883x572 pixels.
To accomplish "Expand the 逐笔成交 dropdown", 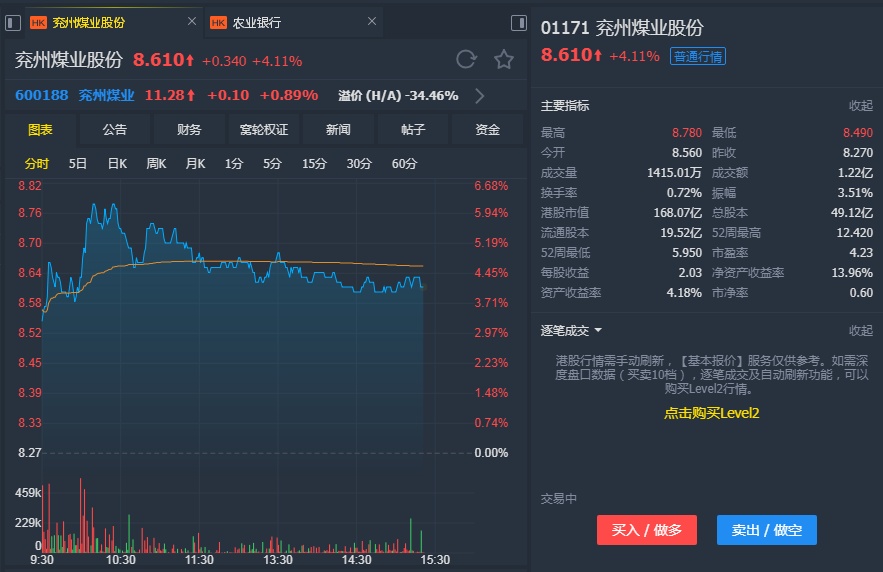I will pyautogui.click(x=598, y=331).
